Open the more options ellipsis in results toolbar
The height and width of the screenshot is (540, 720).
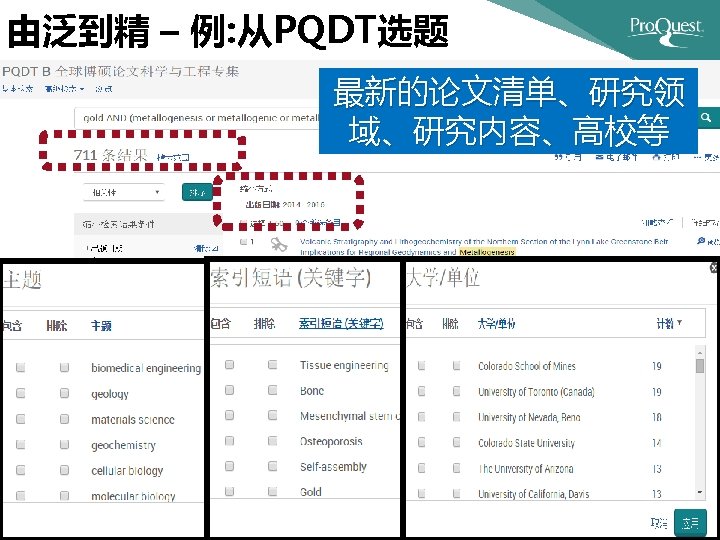pos(697,157)
